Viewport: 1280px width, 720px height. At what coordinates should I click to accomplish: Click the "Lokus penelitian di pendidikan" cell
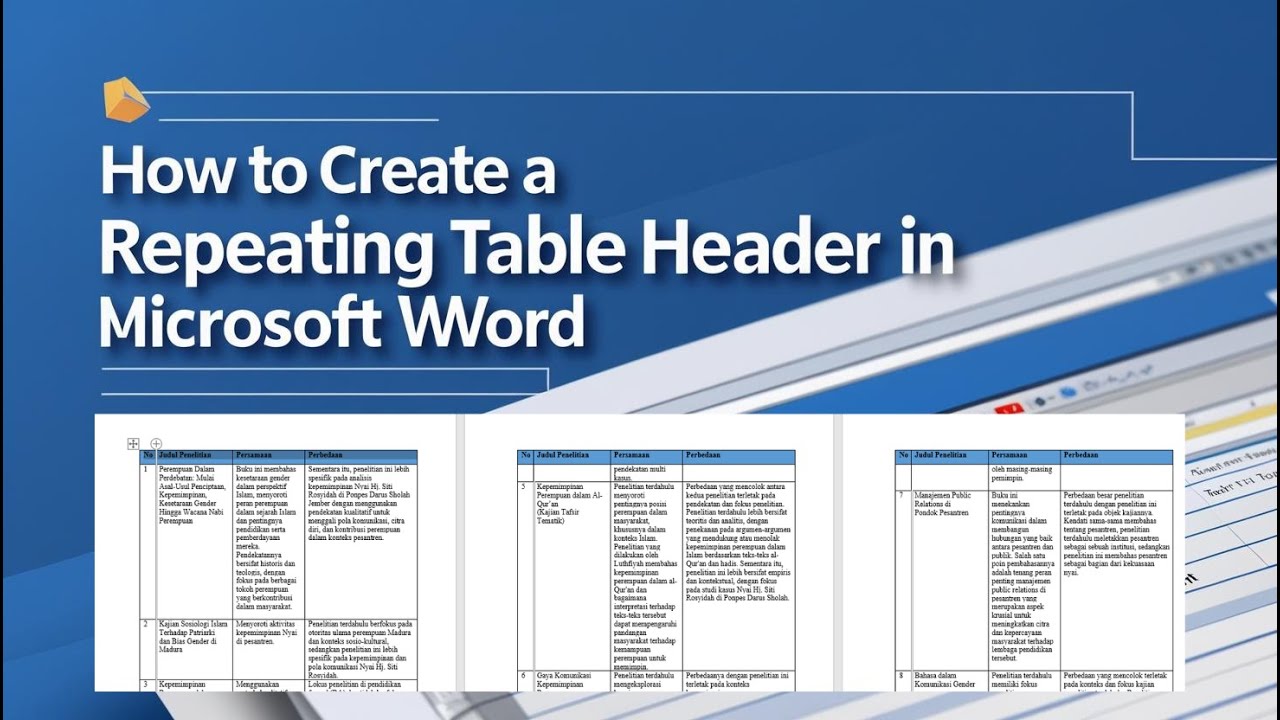pyautogui.click(x=361, y=685)
